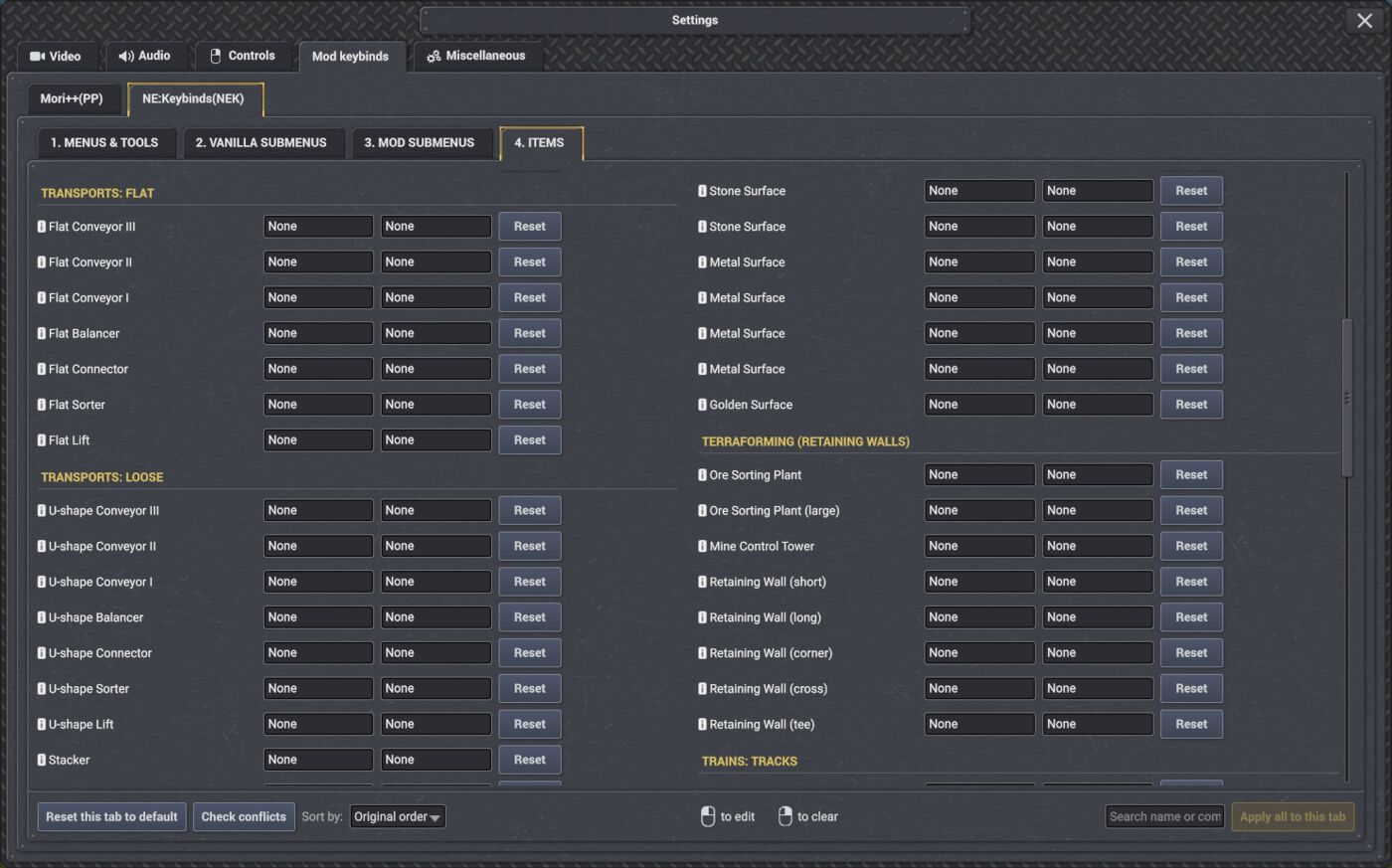This screenshot has width=1392, height=868.
Task: Click the left-mouse icon next to "to edit"
Action: tap(708, 817)
